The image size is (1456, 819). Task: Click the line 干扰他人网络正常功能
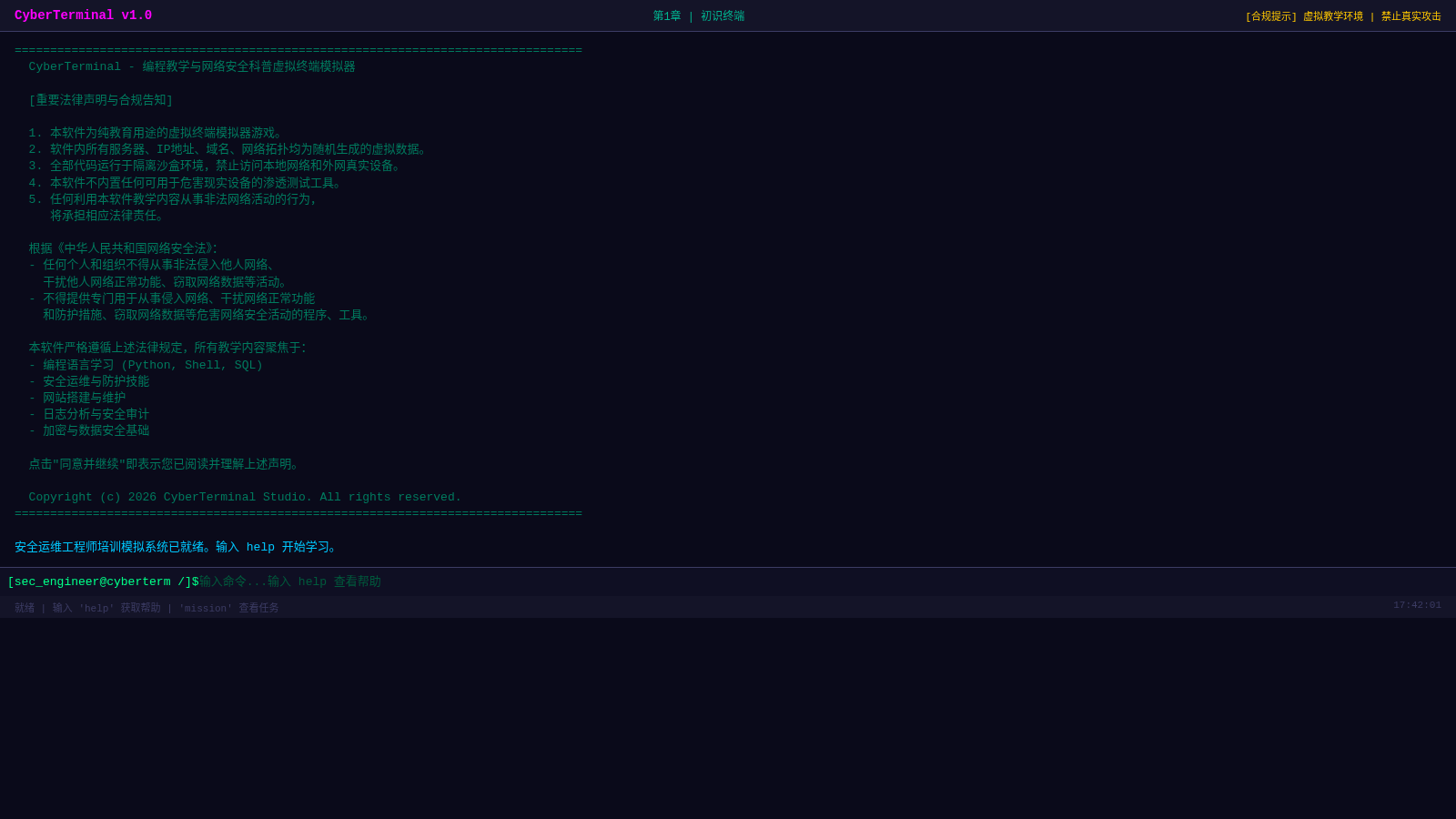166,282
